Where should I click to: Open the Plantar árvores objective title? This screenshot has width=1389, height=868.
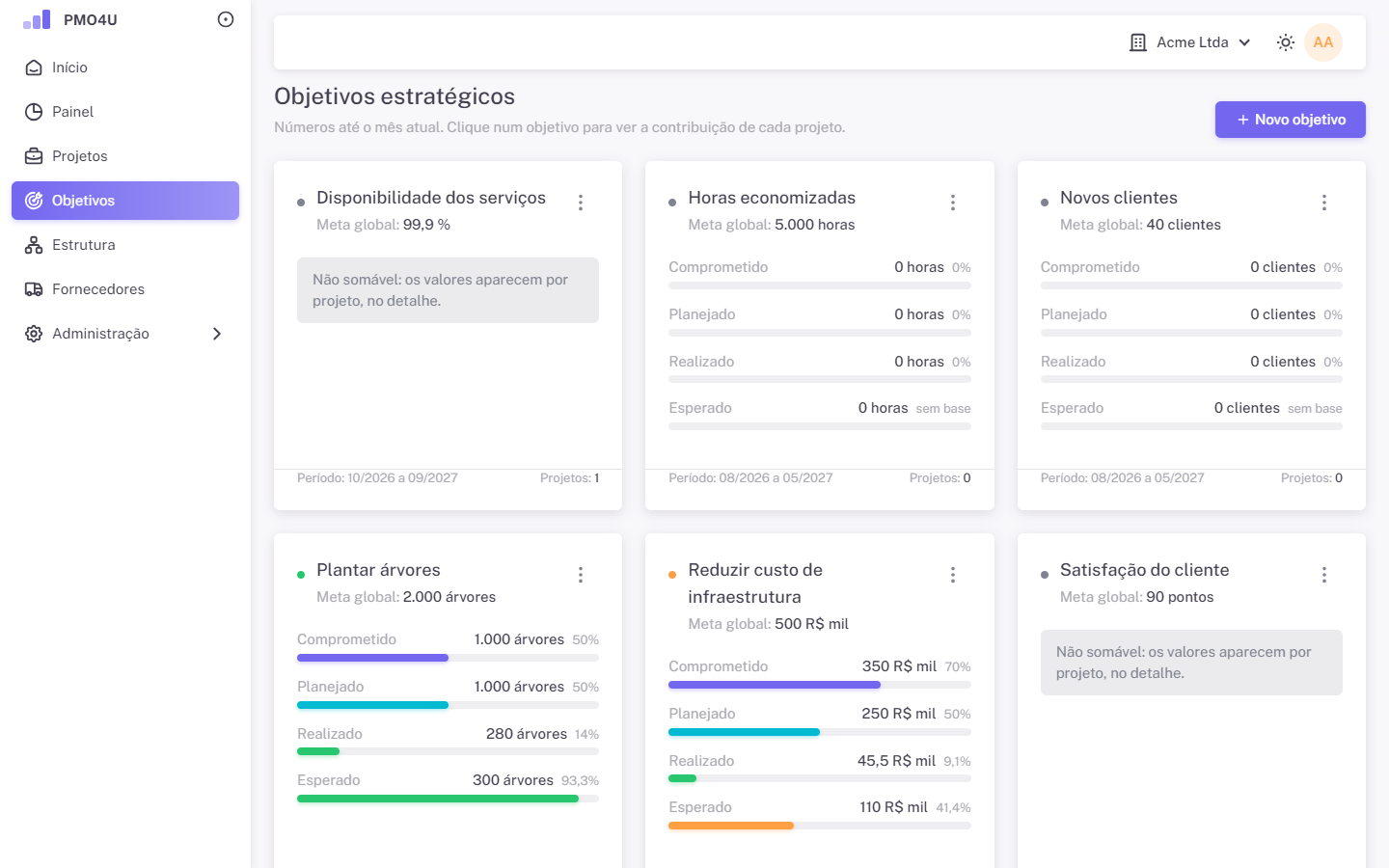[x=378, y=570]
